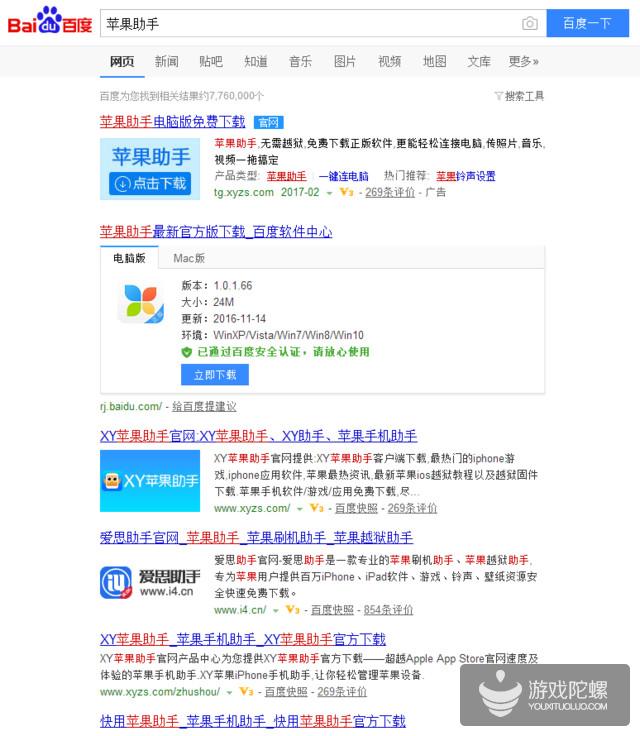Open 百度快照 for www.xyzs.com/
Screen dimensions: 640x736
point(356,508)
